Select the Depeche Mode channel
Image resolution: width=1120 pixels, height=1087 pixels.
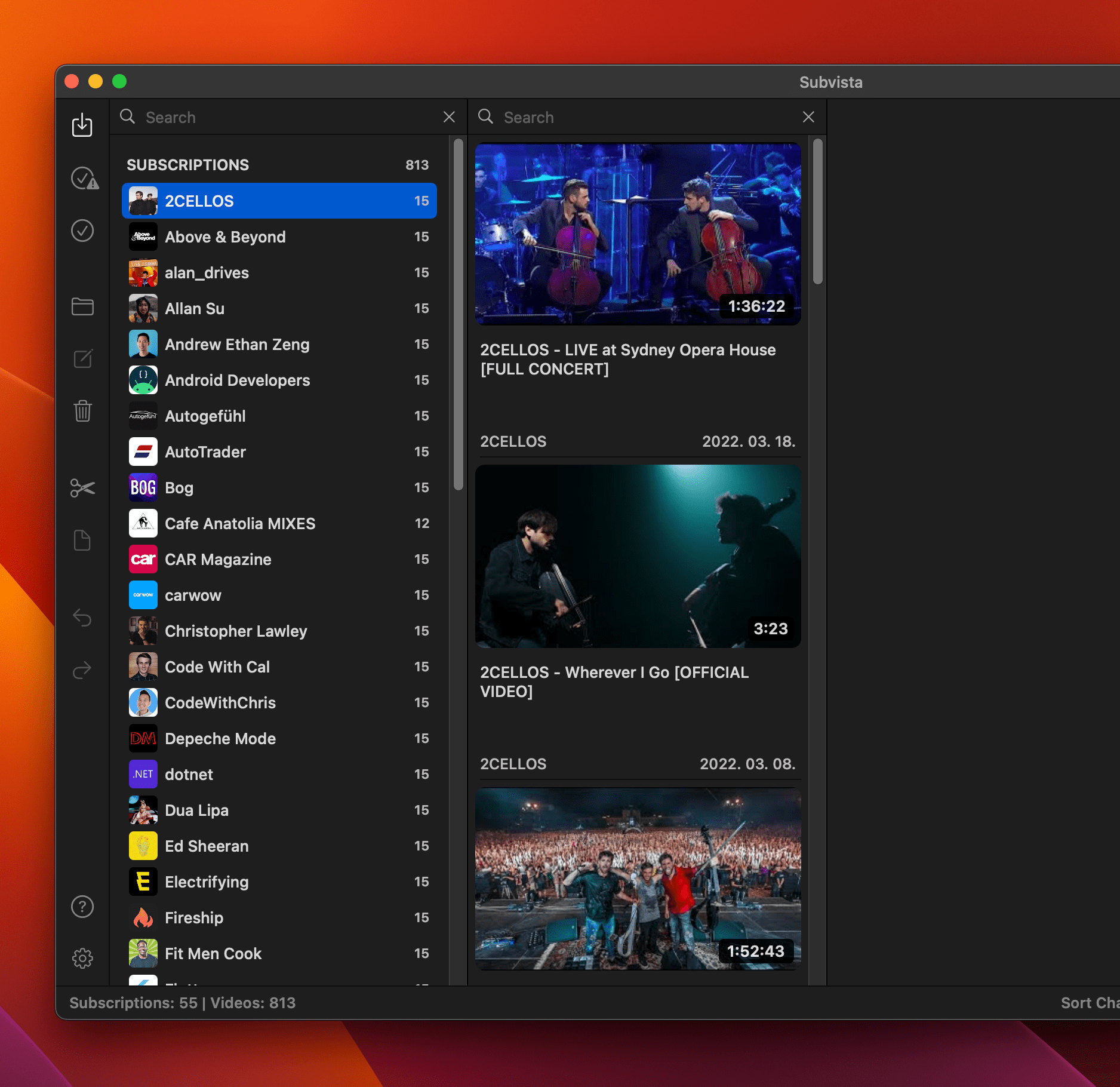279,739
